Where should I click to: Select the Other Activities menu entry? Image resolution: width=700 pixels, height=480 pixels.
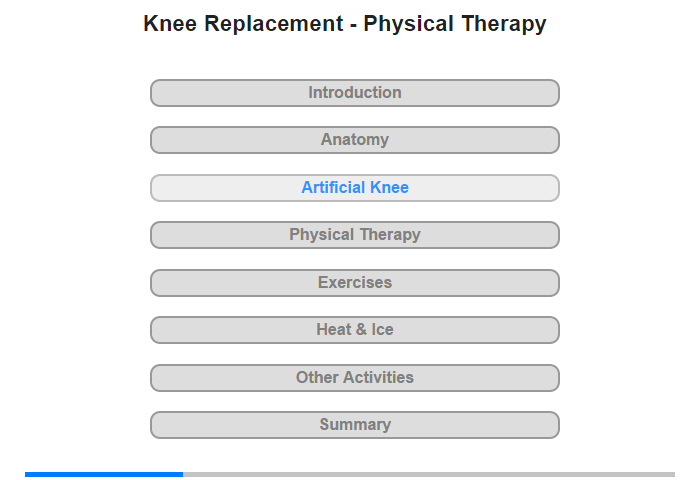pyautogui.click(x=354, y=378)
